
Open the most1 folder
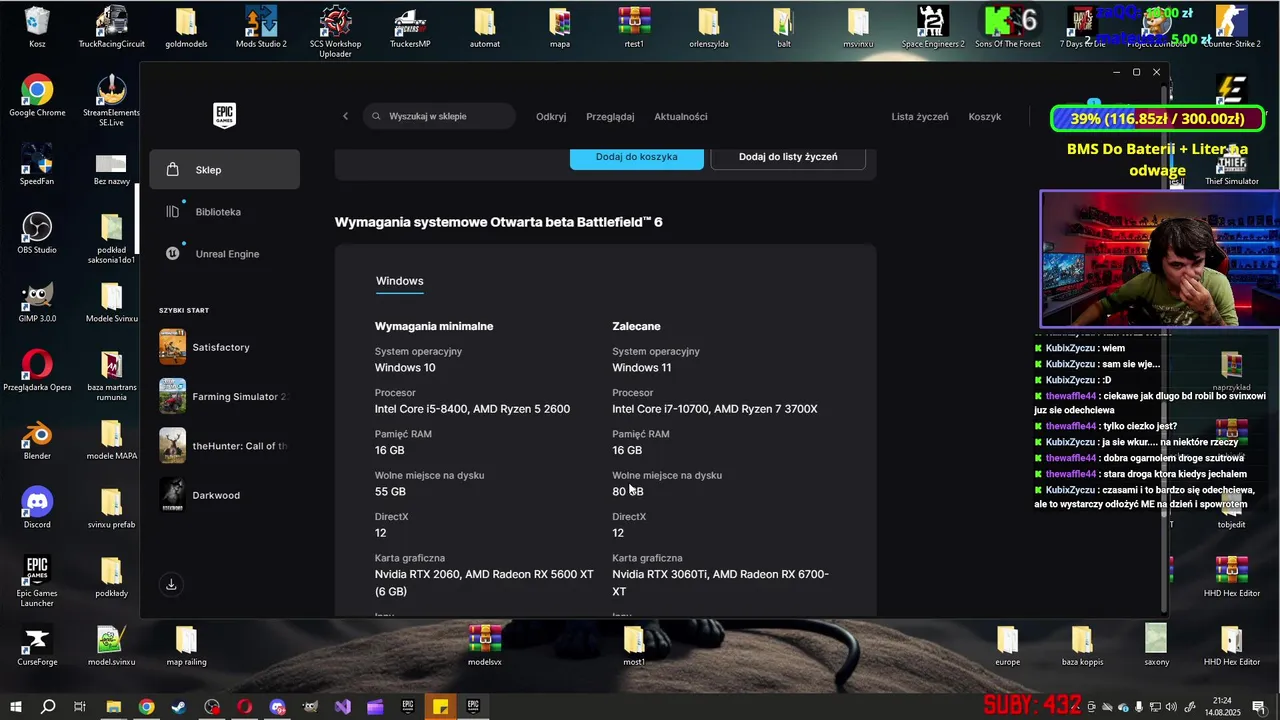coord(634,645)
